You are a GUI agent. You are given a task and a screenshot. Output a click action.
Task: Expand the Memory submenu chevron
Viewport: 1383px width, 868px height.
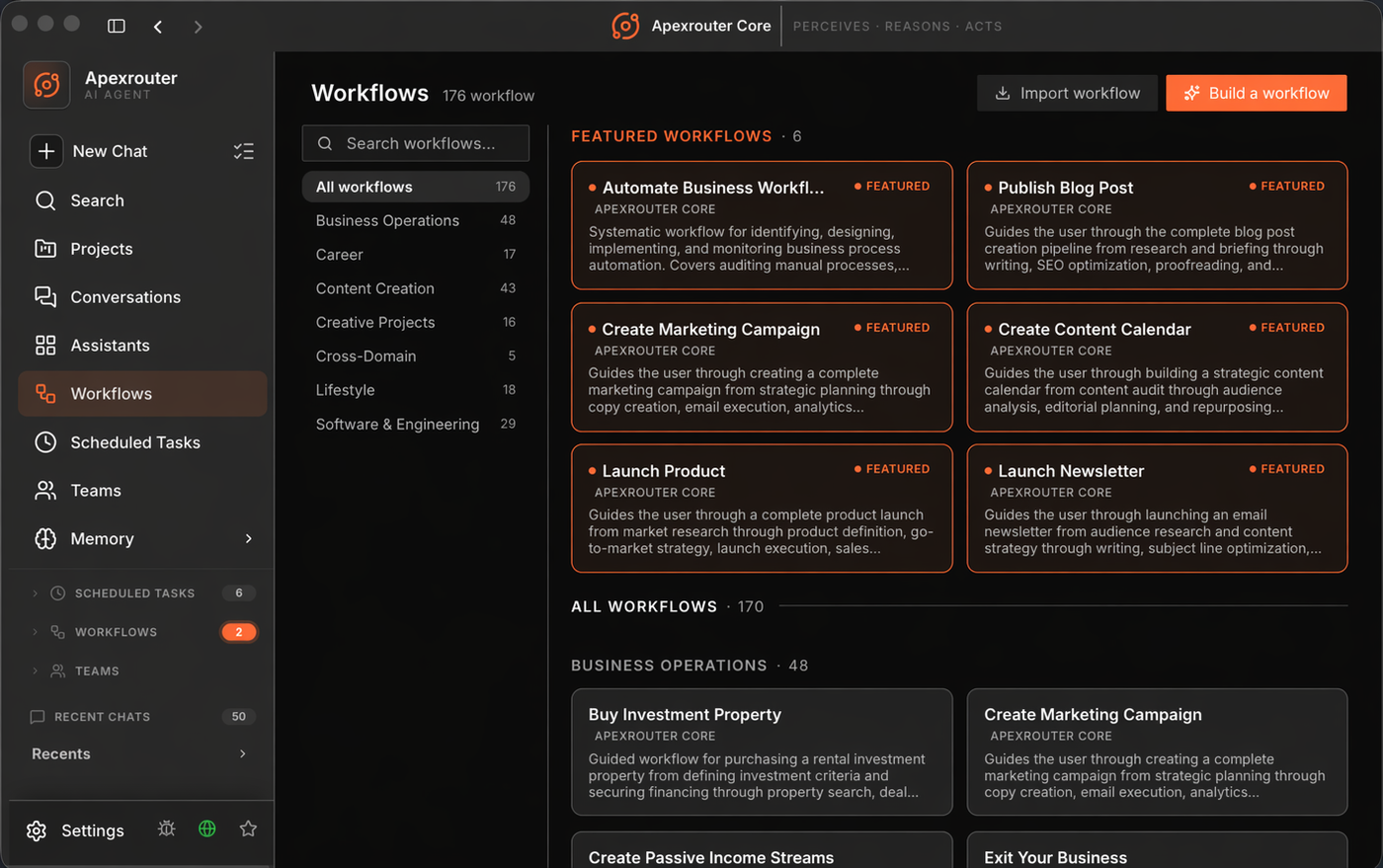pyautogui.click(x=248, y=539)
